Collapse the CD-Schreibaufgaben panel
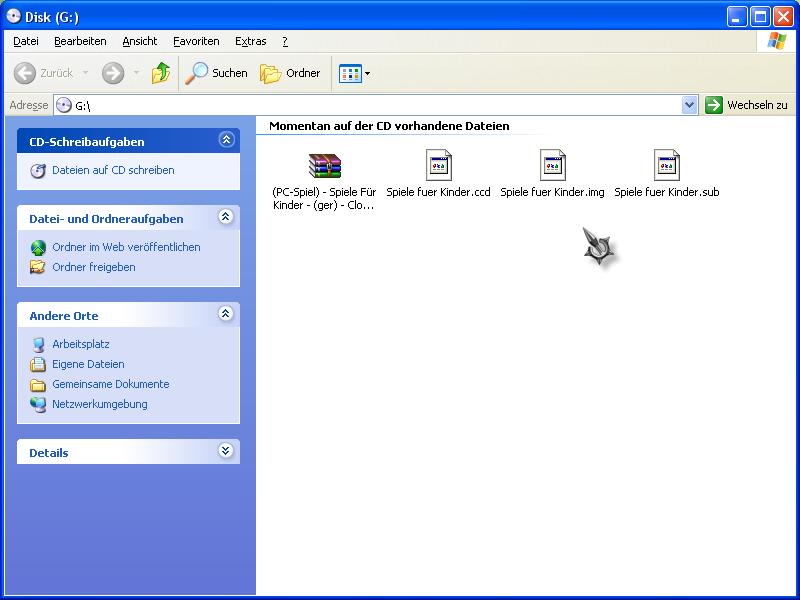Image resolution: width=800 pixels, height=600 pixels. [225, 141]
